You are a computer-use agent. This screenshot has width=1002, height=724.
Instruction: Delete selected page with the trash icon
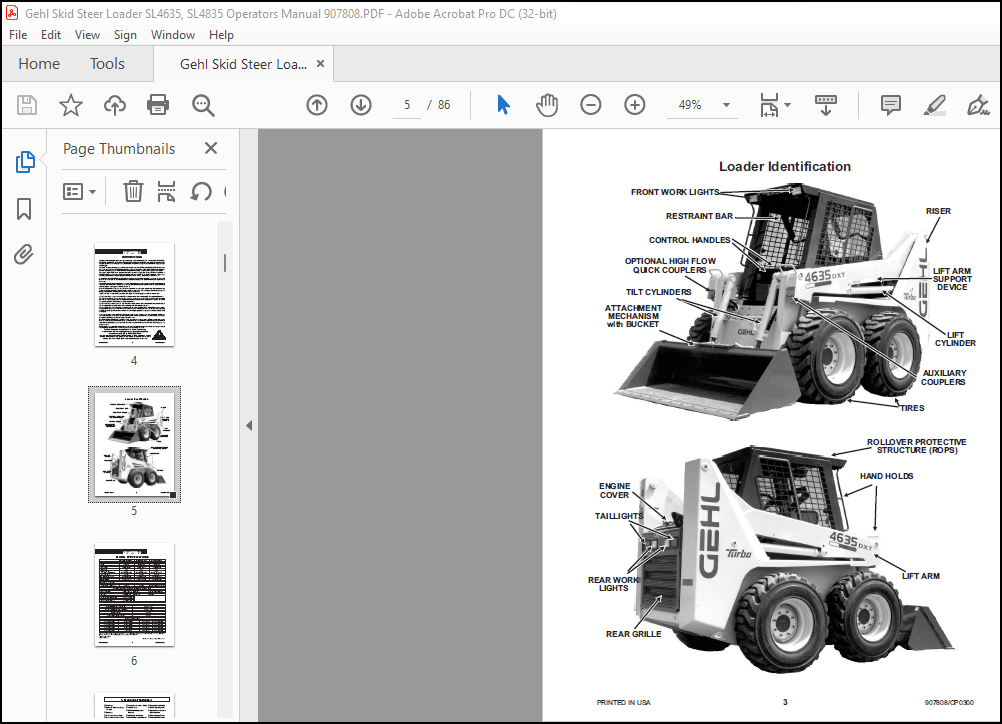pyautogui.click(x=133, y=191)
